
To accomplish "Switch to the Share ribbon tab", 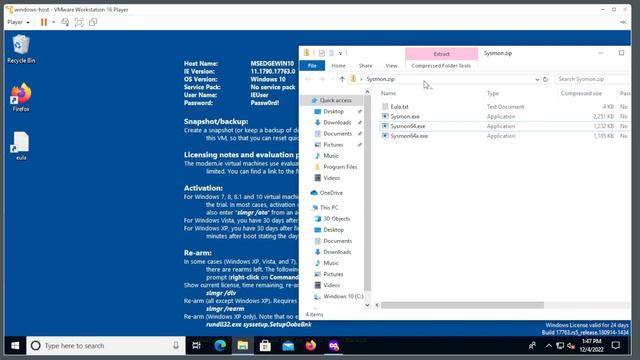I will click(365, 66).
